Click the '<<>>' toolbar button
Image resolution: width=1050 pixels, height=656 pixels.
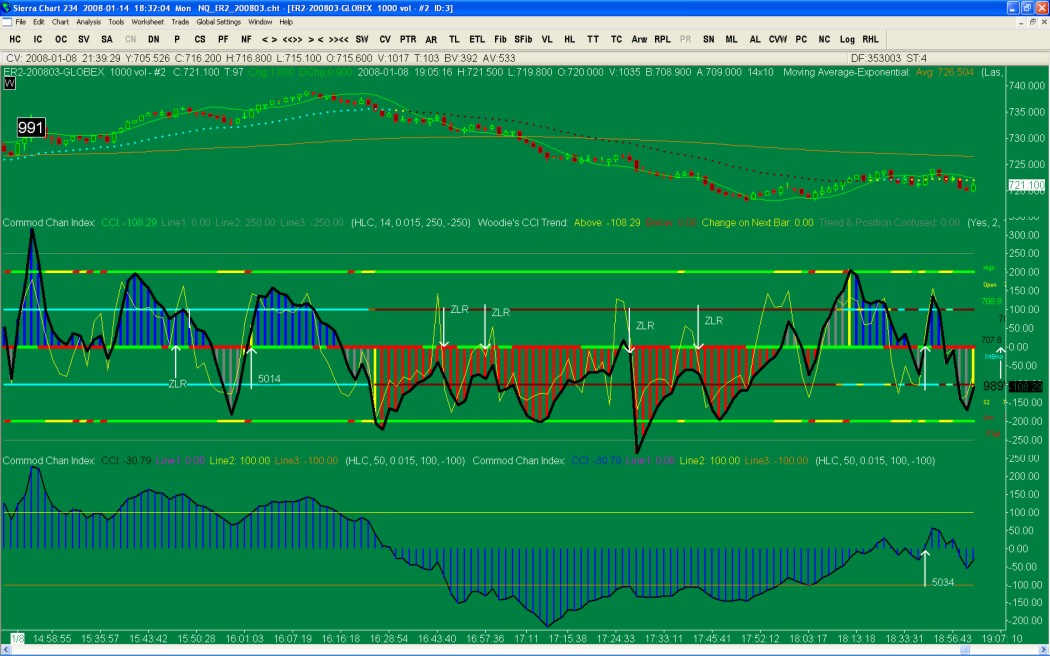click(x=293, y=39)
